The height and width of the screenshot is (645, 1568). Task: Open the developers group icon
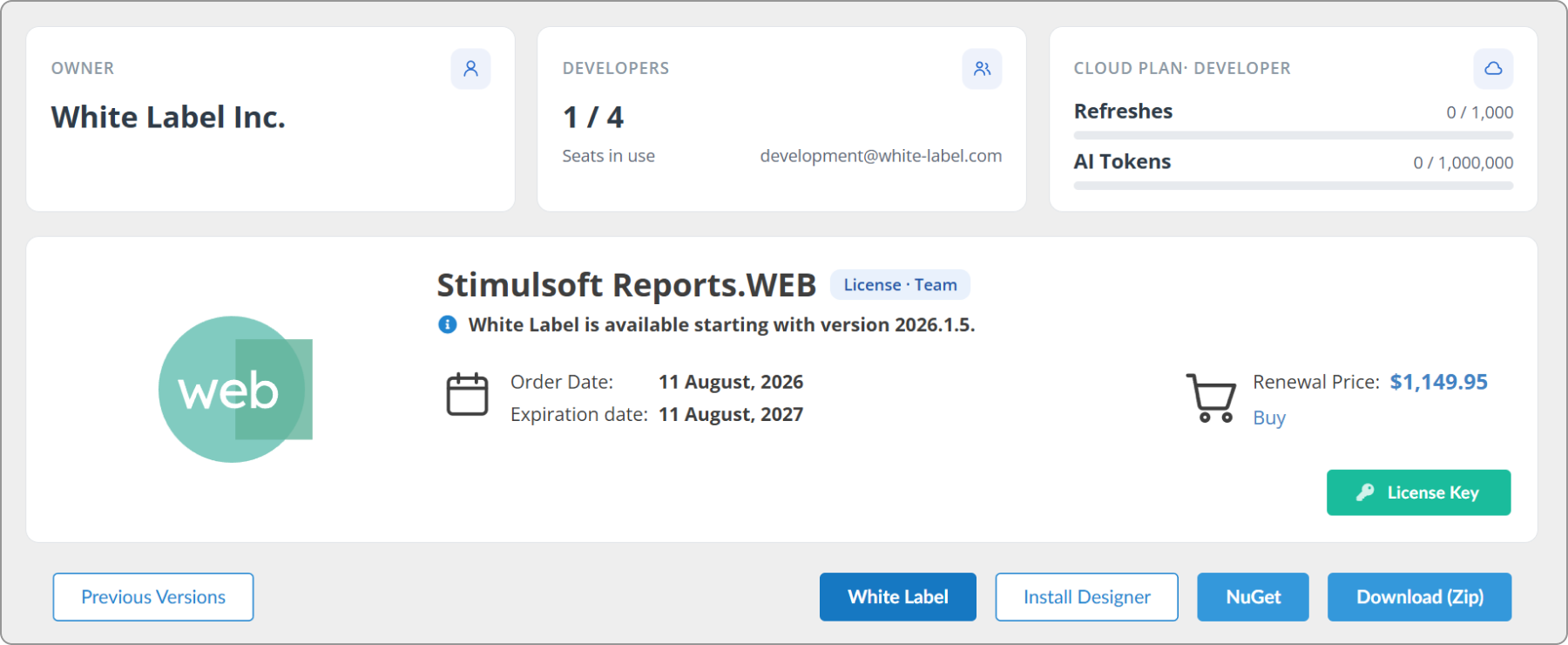pyautogui.click(x=982, y=69)
